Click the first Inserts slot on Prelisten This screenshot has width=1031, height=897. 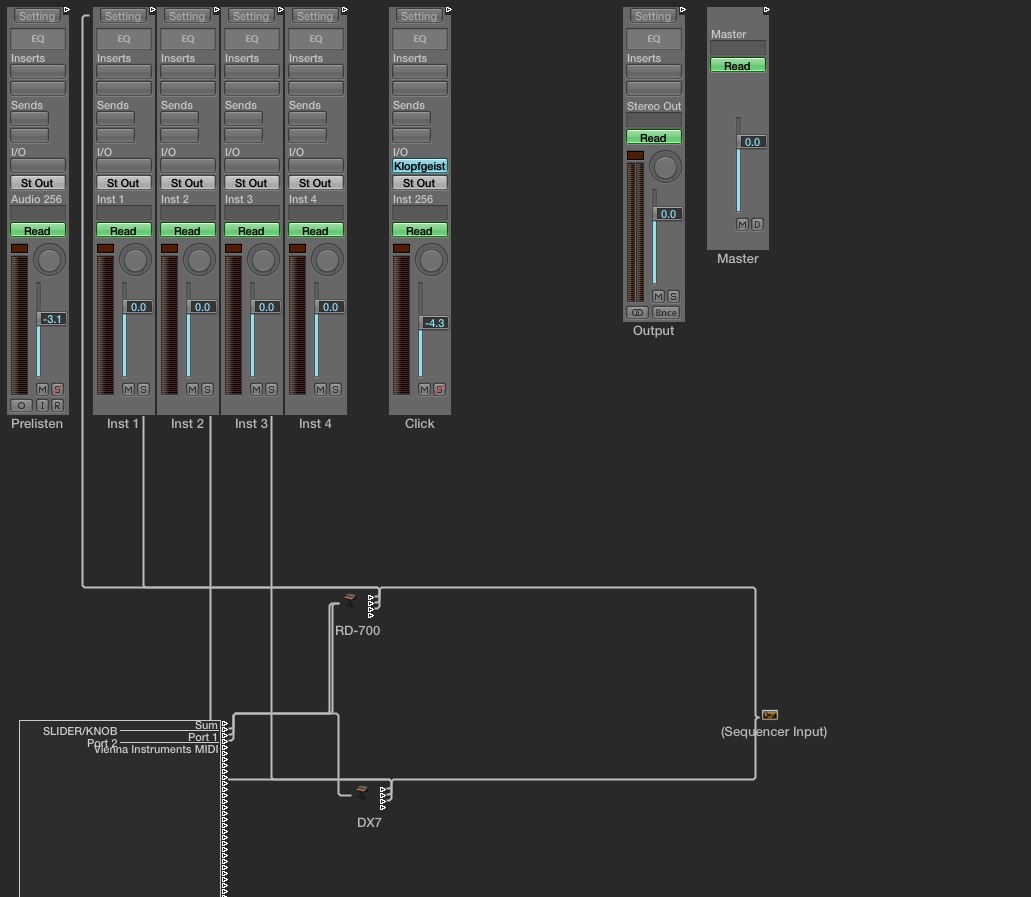click(37, 72)
